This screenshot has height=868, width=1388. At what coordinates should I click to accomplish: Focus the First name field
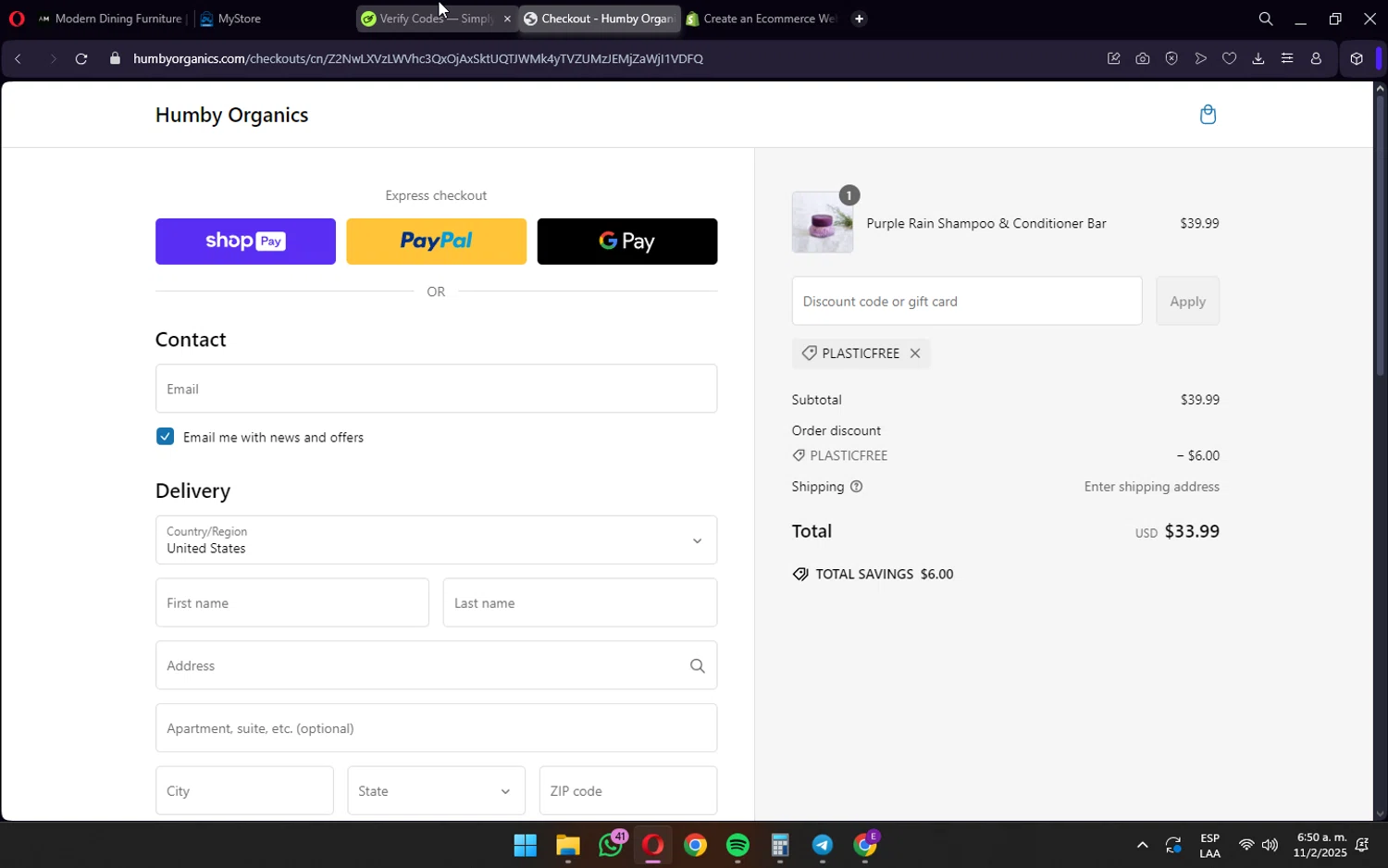tap(291, 602)
